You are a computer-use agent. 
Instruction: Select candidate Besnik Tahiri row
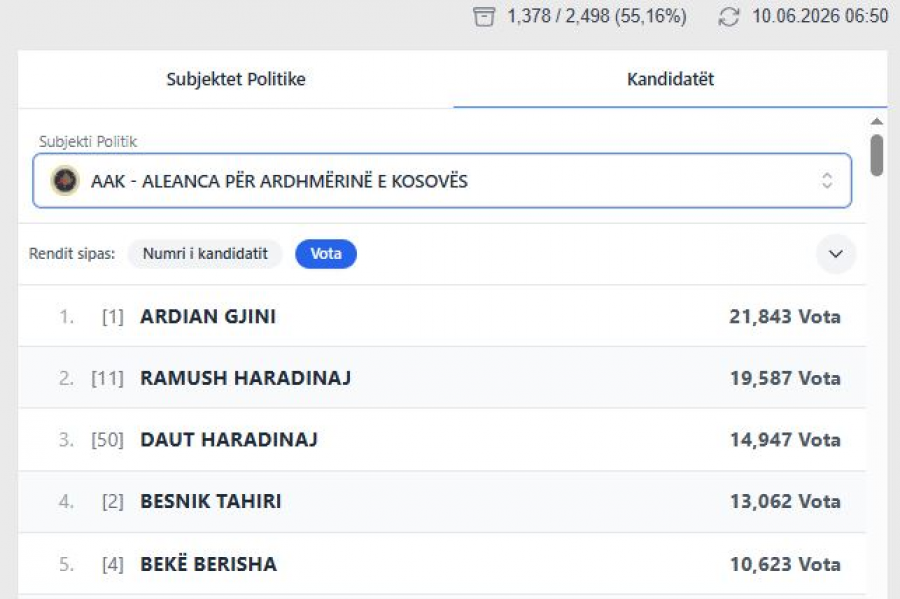442,502
